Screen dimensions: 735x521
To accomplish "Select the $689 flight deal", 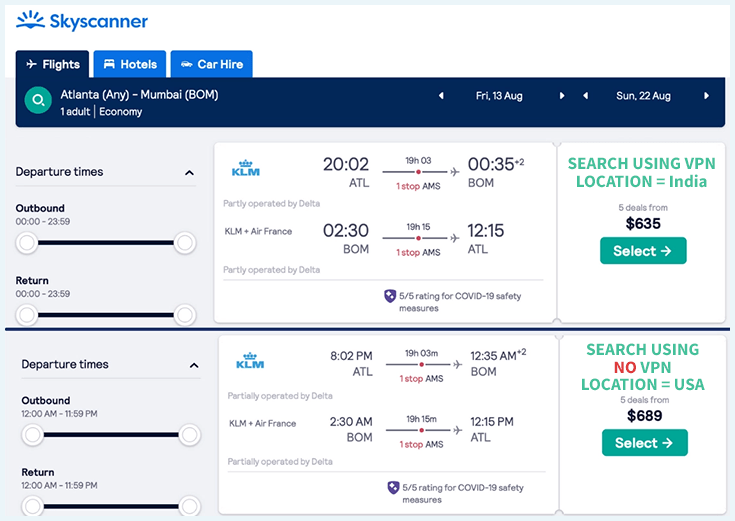I will click(x=645, y=443).
